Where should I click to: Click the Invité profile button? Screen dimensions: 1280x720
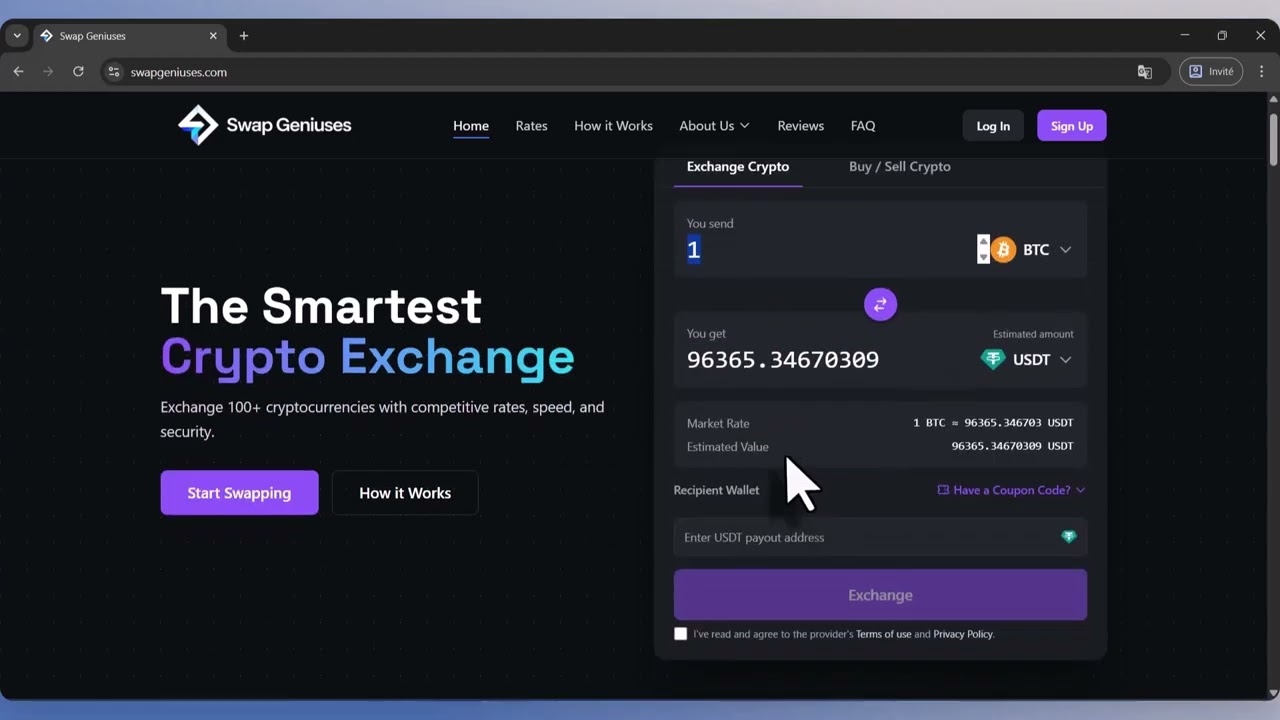[1211, 72]
